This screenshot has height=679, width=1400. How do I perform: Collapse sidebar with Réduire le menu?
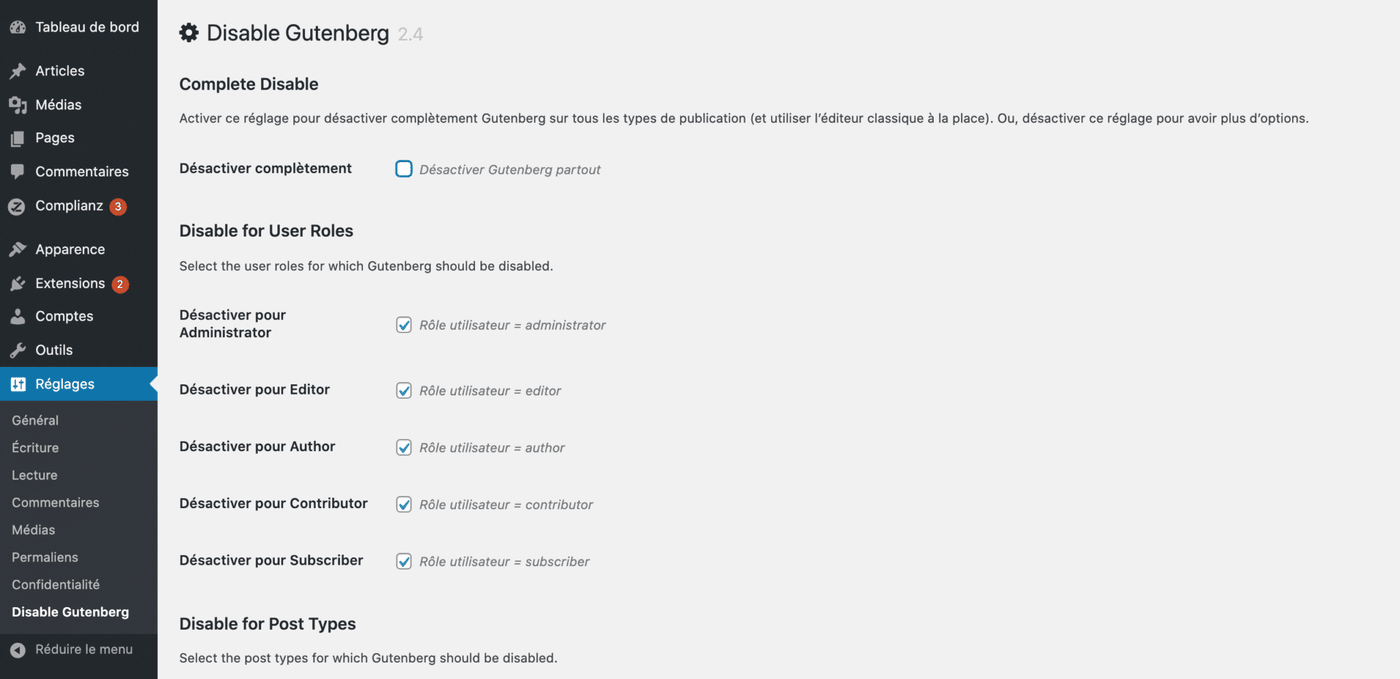71,649
